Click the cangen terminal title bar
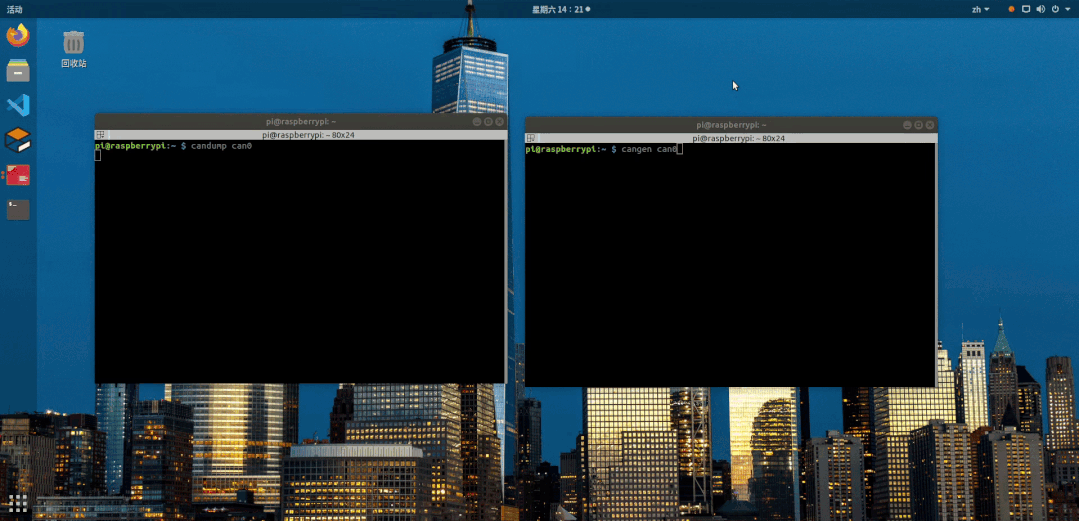This screenshot has height=521, width=1079. pos(731,125)
